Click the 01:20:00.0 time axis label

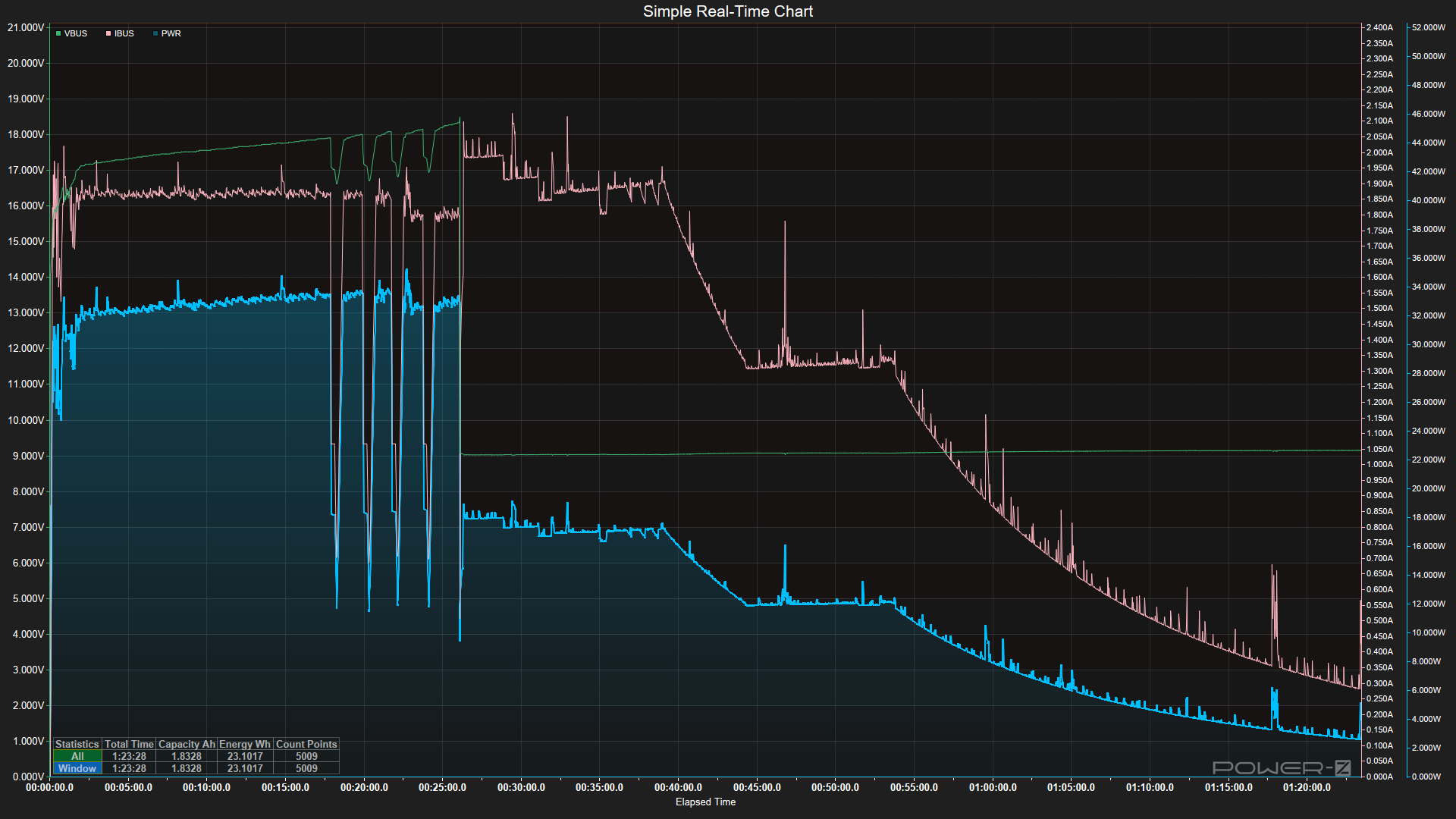pos(1307,787)
